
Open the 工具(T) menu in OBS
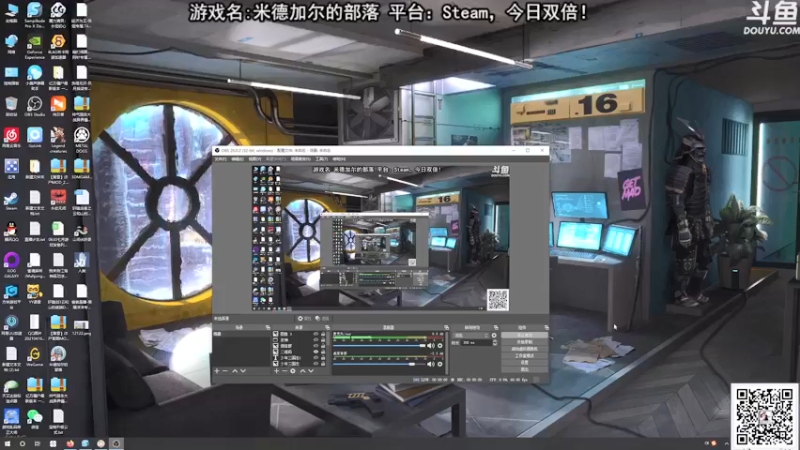321,159
